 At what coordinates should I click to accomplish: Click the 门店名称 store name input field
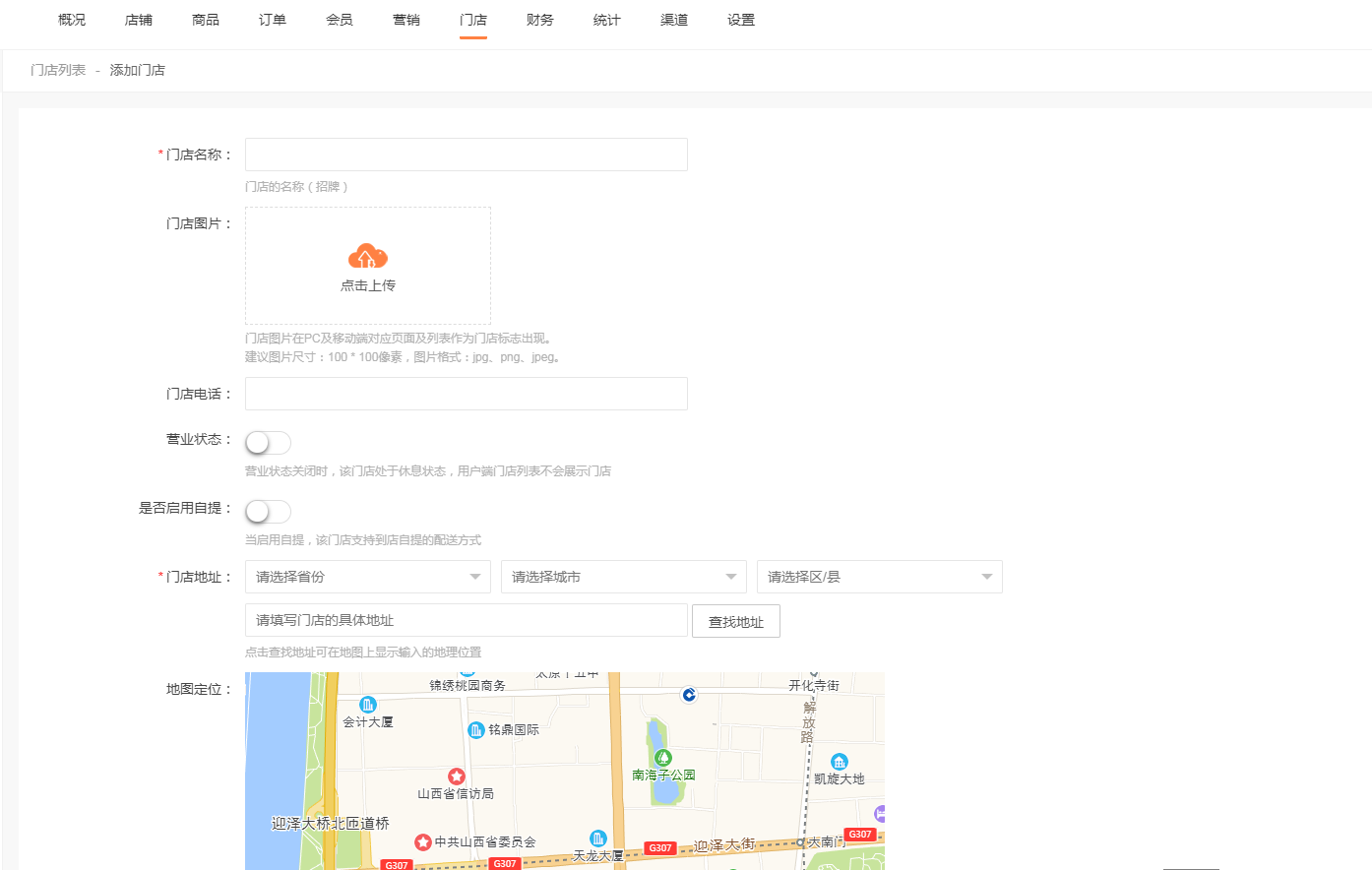[x=466, y=155]
